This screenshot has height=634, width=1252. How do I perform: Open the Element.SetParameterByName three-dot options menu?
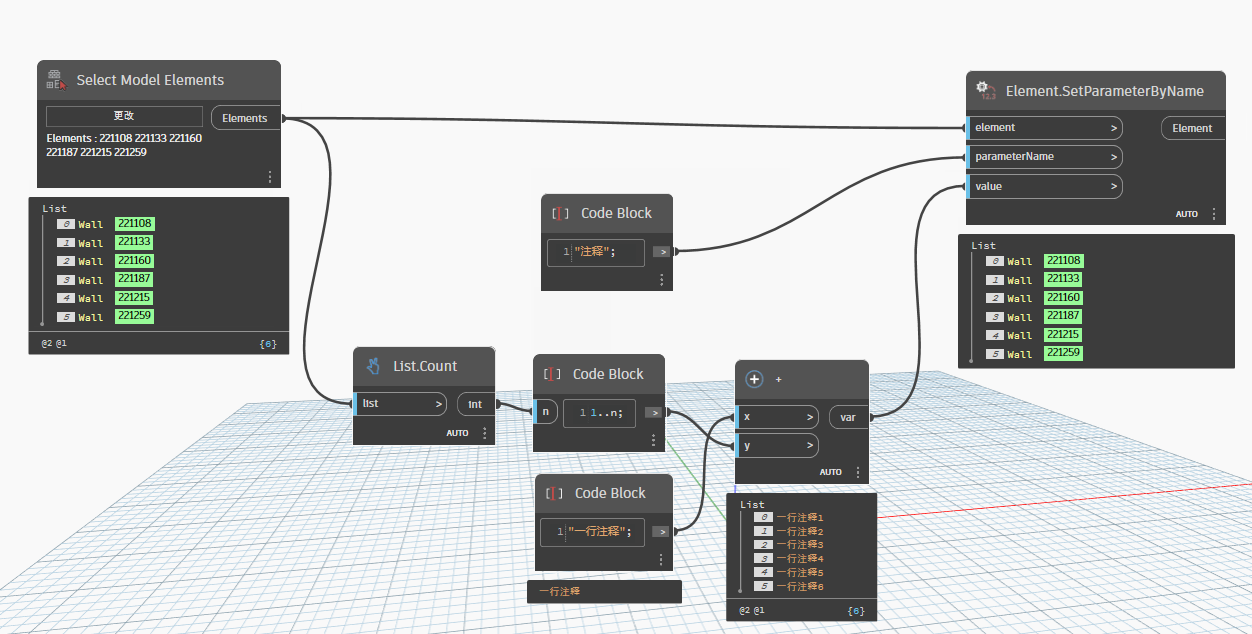click(x=1214, y=214)
